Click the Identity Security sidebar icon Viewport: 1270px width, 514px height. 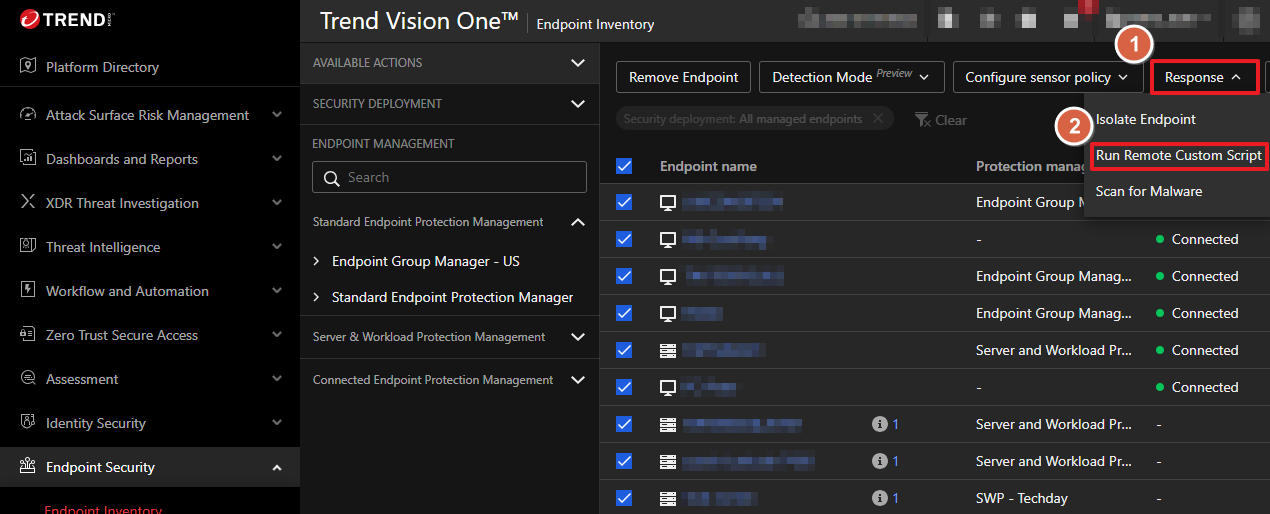tap(28, 423)
